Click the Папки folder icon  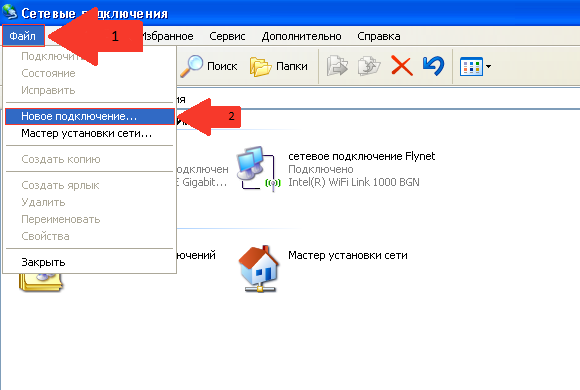pos(260,67)
